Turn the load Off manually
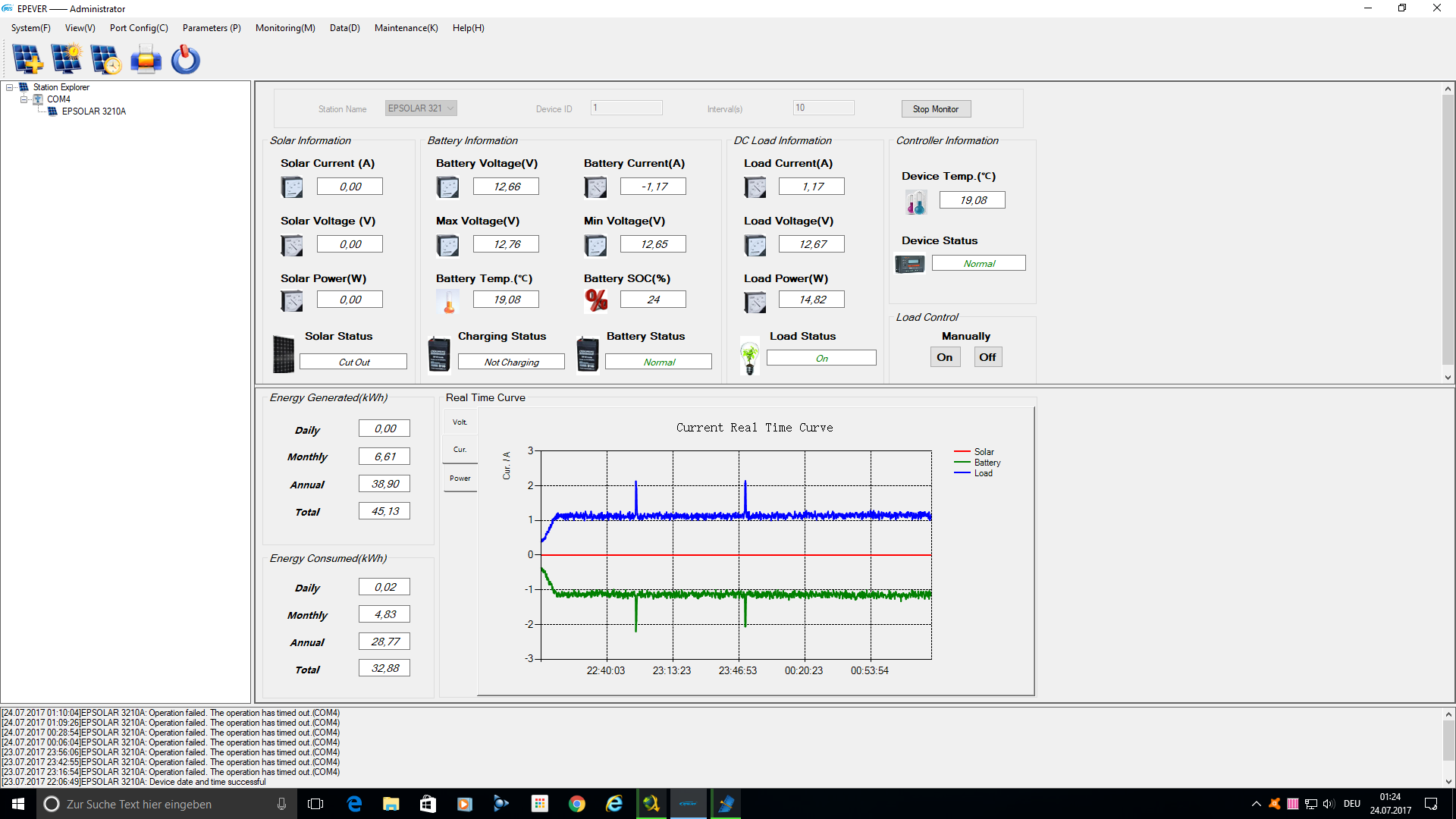The height and width of the screenshot is (819, 1456). click(x=987, y=357)
